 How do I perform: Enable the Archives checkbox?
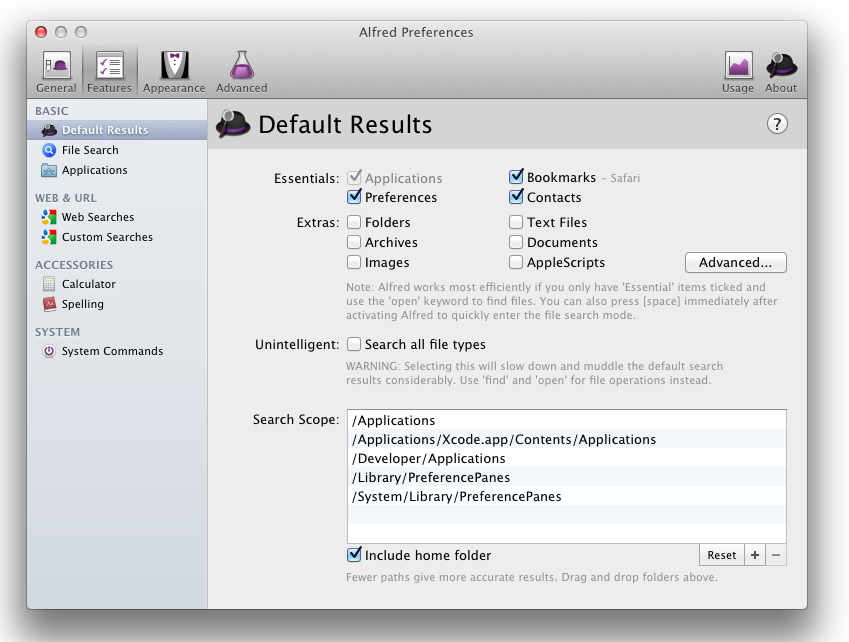click(354, 242)
